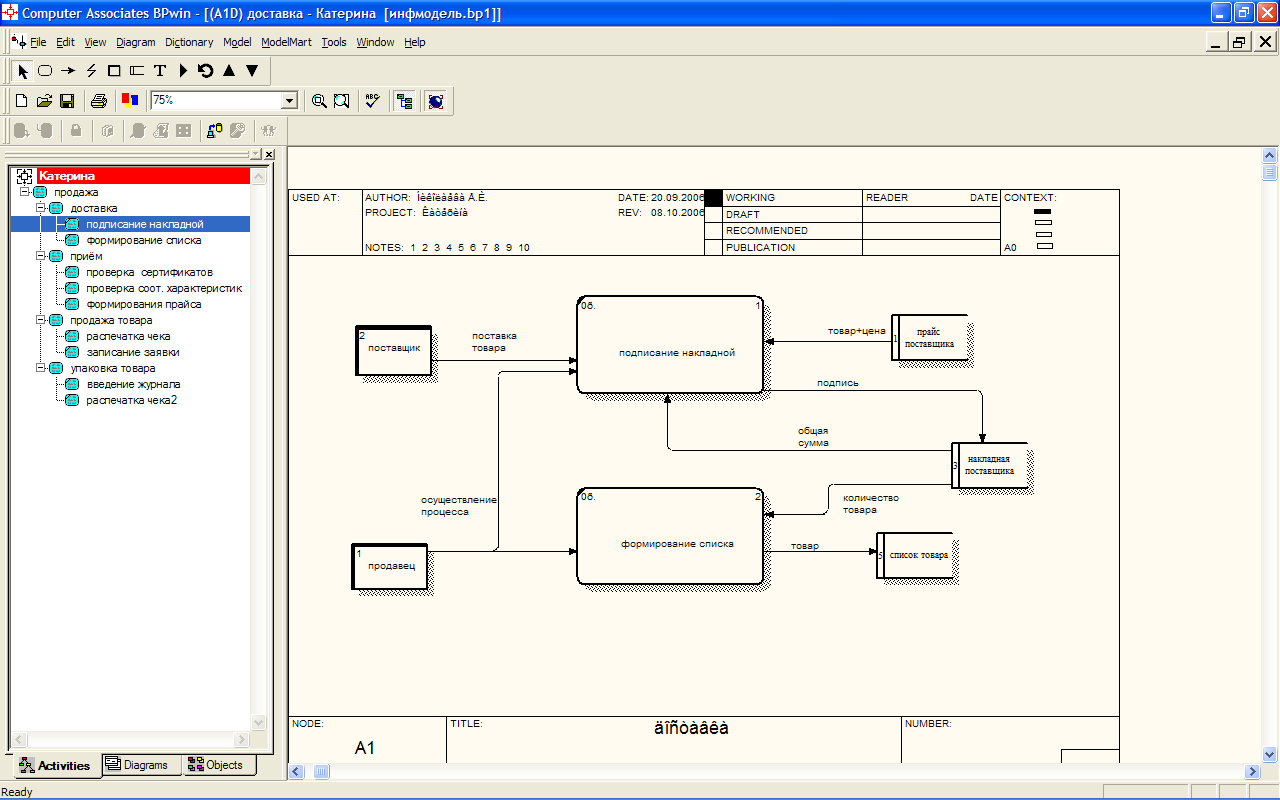
Task: Select формирование списка in the tree
Action: click(143, 240)
